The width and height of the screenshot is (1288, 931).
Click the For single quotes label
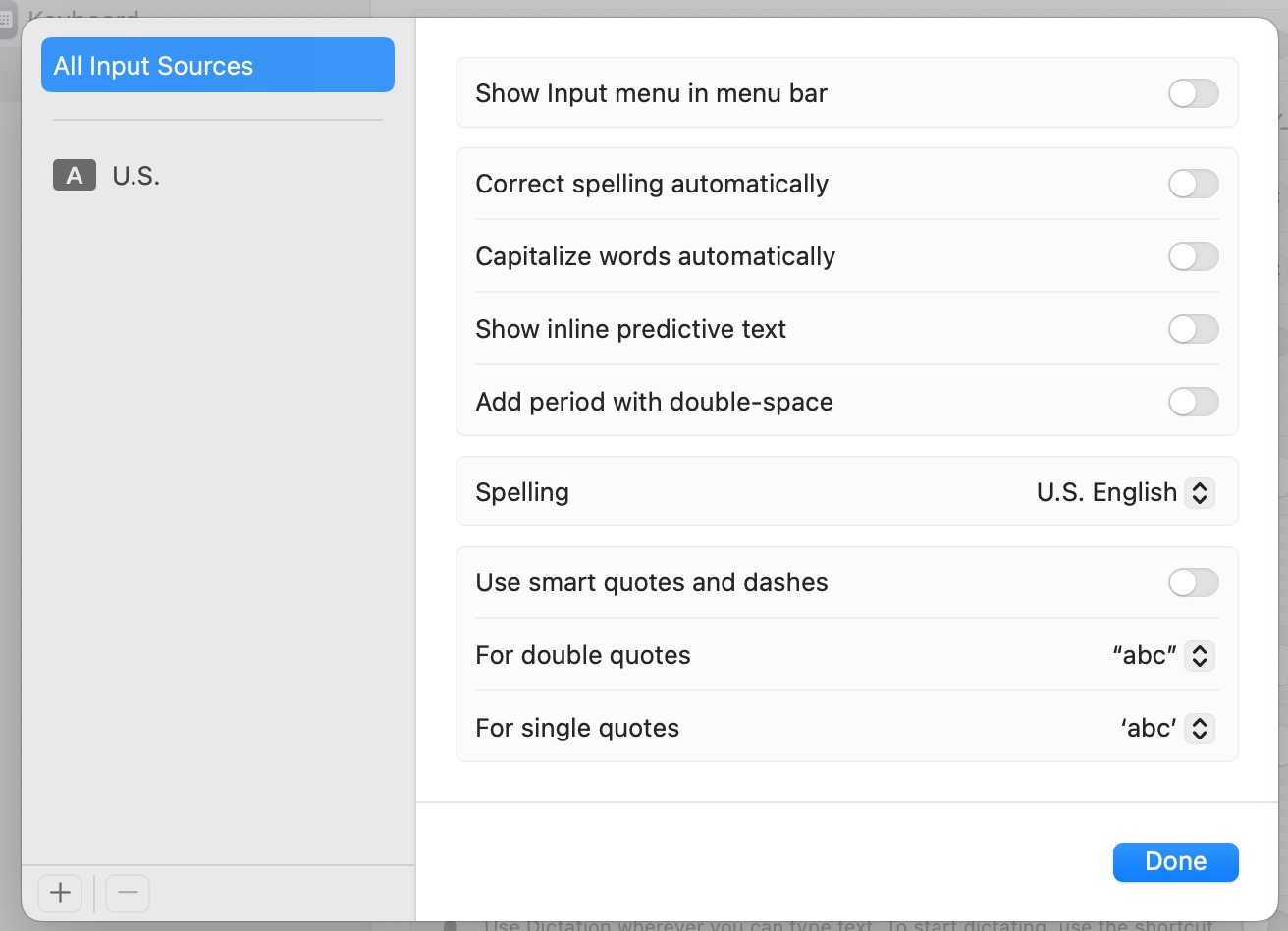[x=577, y=728]
